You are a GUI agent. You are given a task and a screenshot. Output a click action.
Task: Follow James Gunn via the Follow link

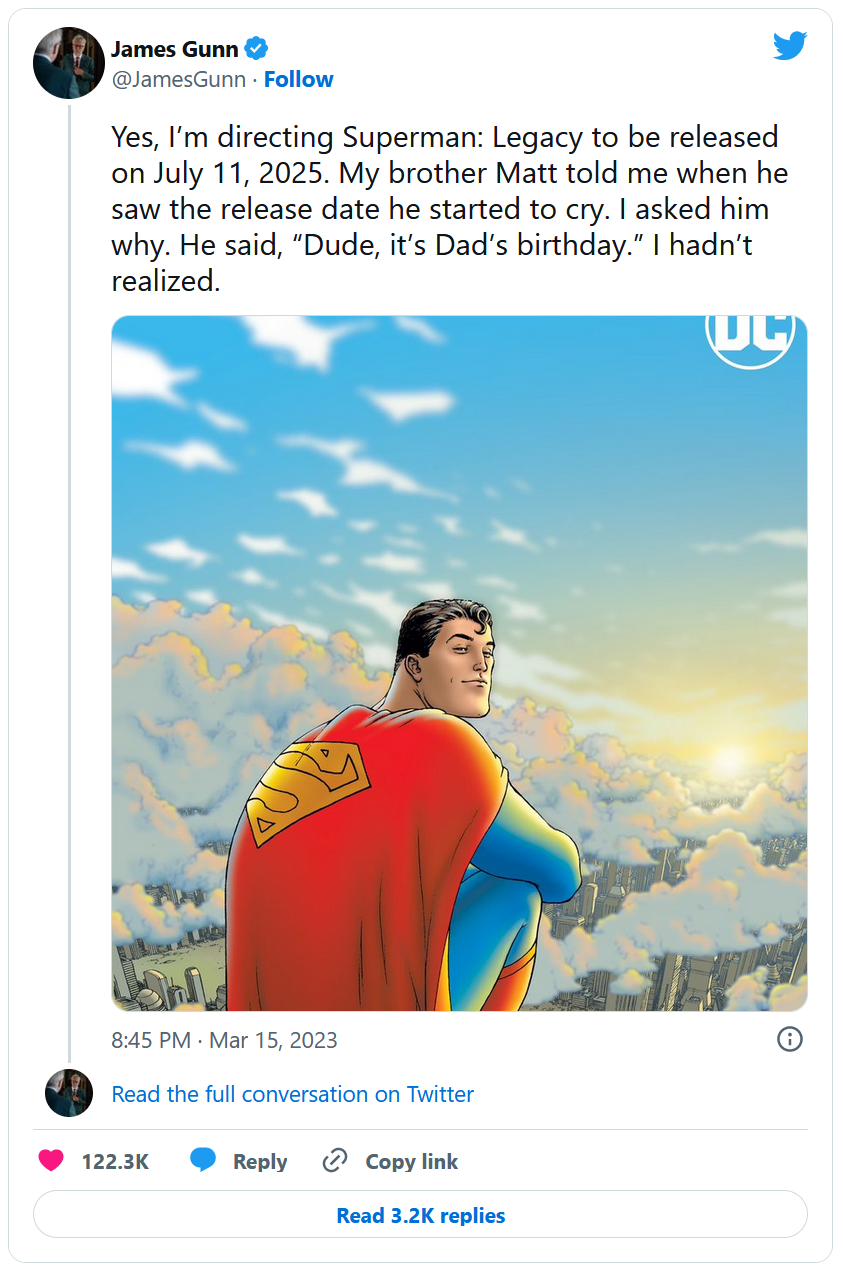coord(299,80)
